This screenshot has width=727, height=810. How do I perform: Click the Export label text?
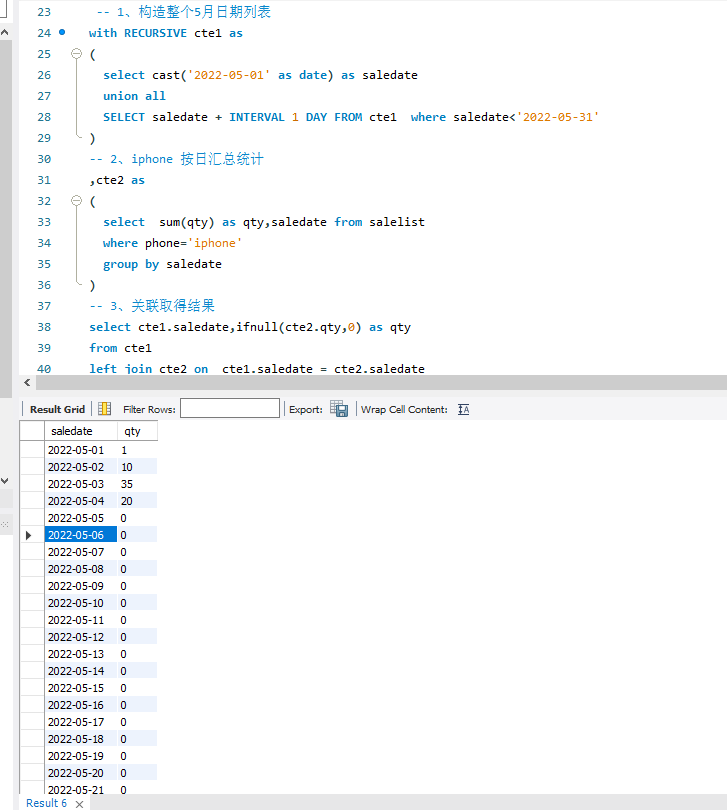point(305,410)
